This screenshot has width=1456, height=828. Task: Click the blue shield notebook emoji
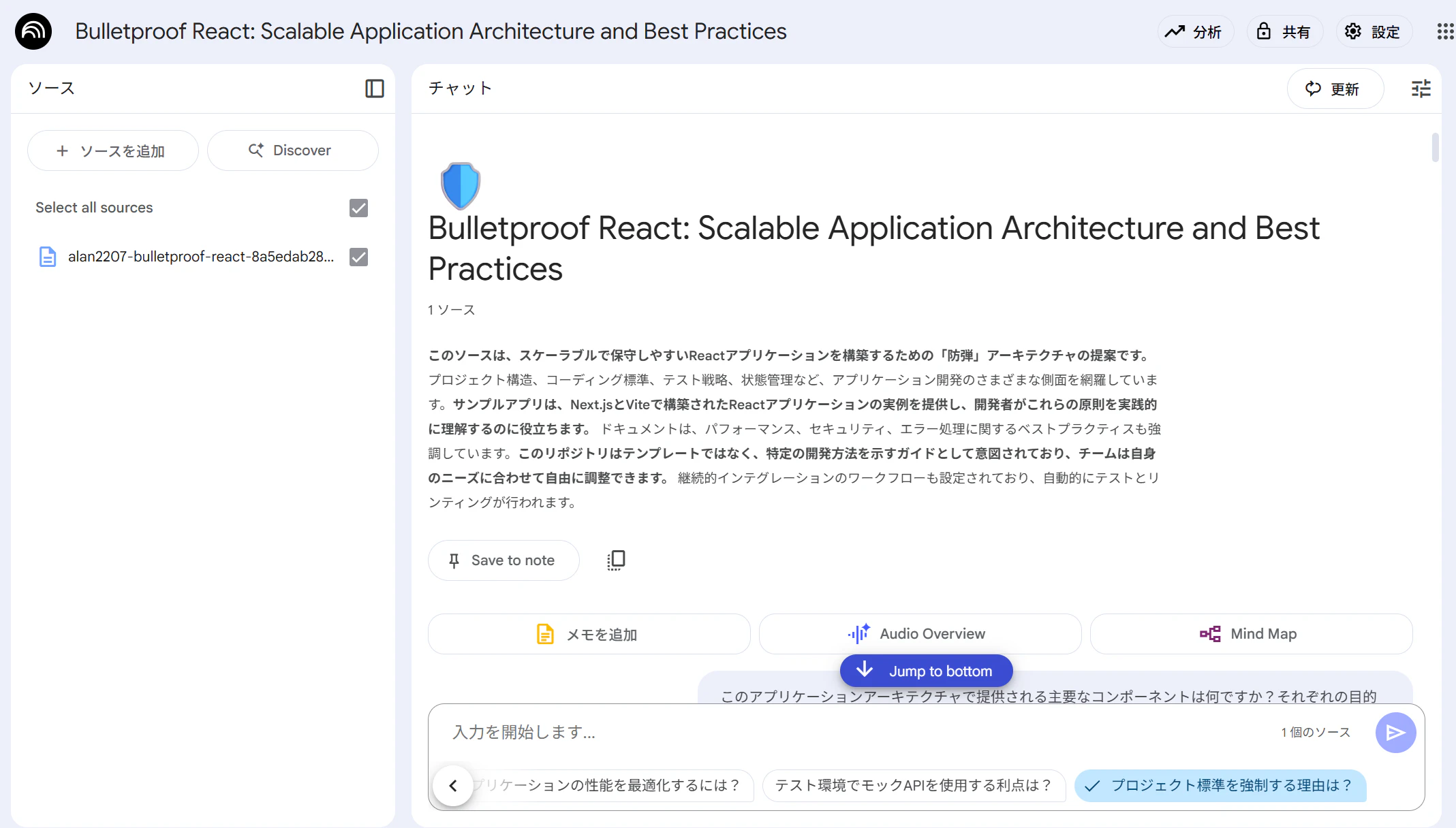460,185
